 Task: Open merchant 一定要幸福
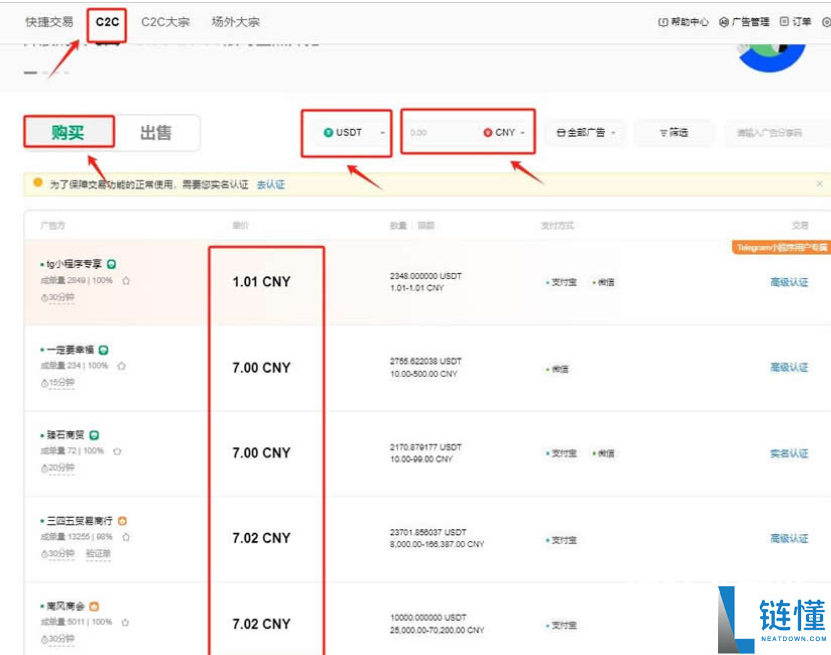pyautogui.click(x=70, y=350)
